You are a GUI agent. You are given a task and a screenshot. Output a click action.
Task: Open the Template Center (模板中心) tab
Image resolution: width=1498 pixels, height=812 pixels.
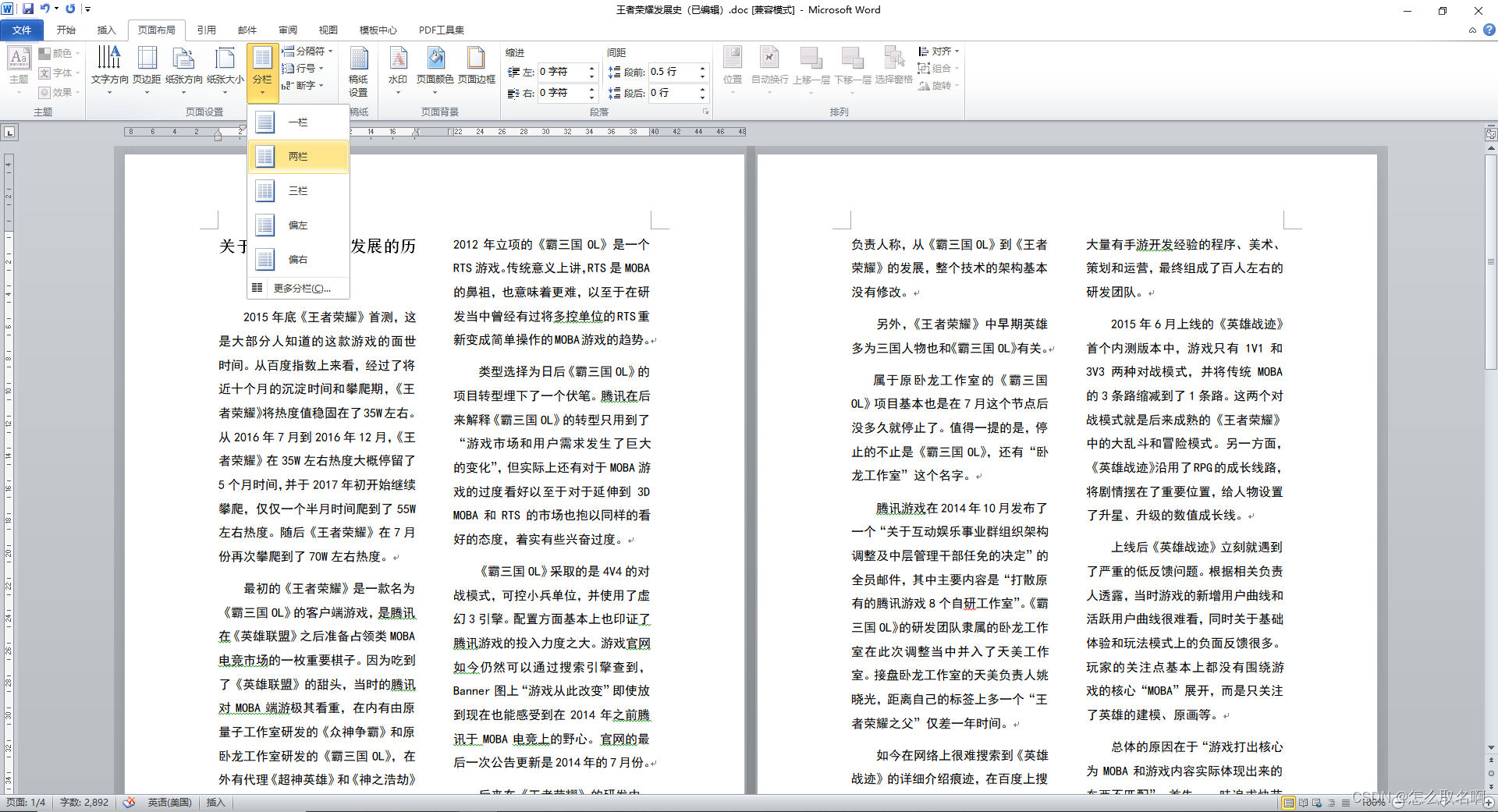coord(378,30)
